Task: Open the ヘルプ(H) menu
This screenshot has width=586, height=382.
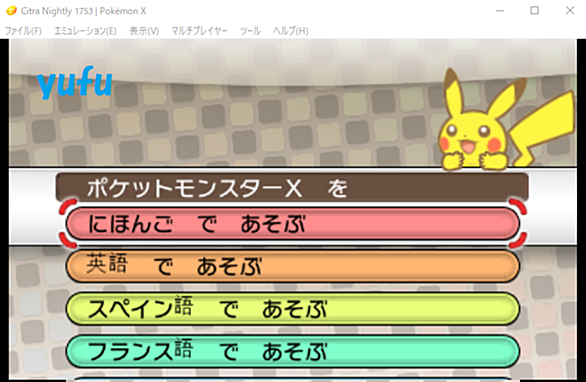Action: 290,31
